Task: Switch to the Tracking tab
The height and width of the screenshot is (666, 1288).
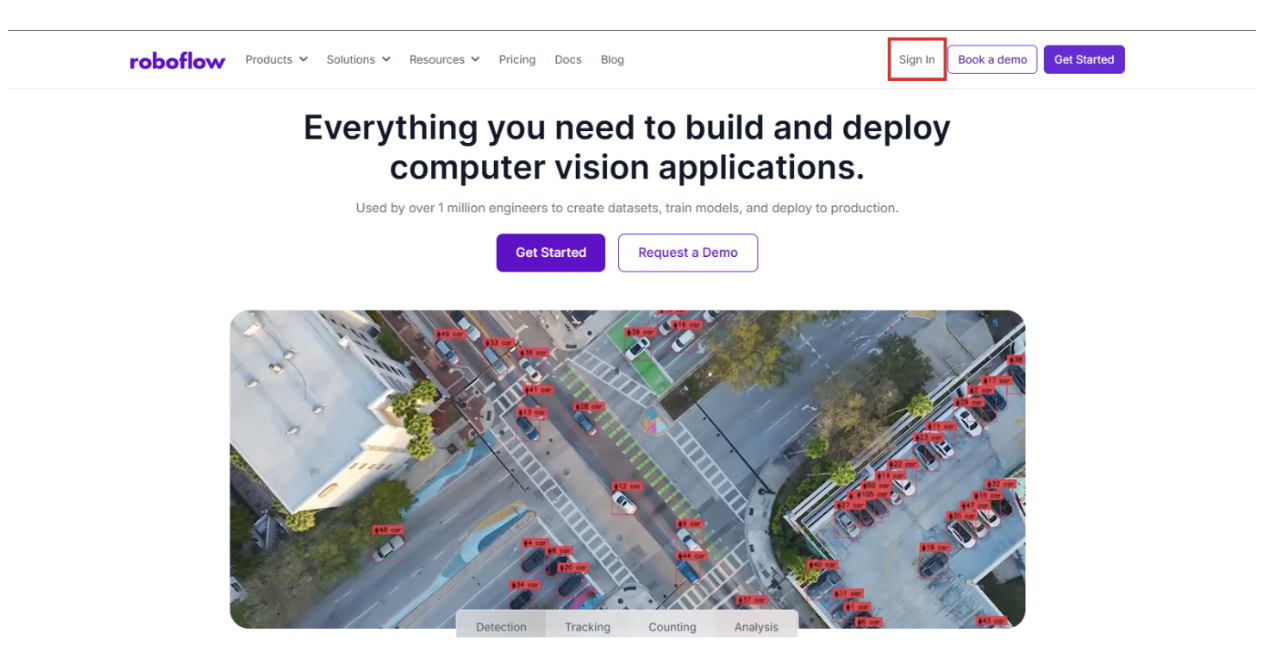Action: 587,627
